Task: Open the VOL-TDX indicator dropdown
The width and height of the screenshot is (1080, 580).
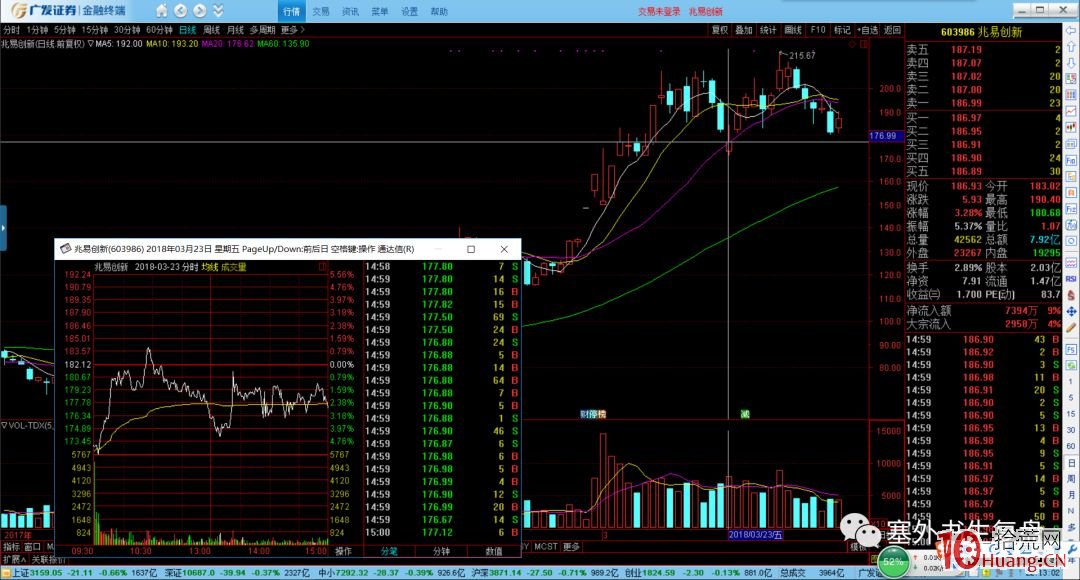Action: [x=3, y=426]
